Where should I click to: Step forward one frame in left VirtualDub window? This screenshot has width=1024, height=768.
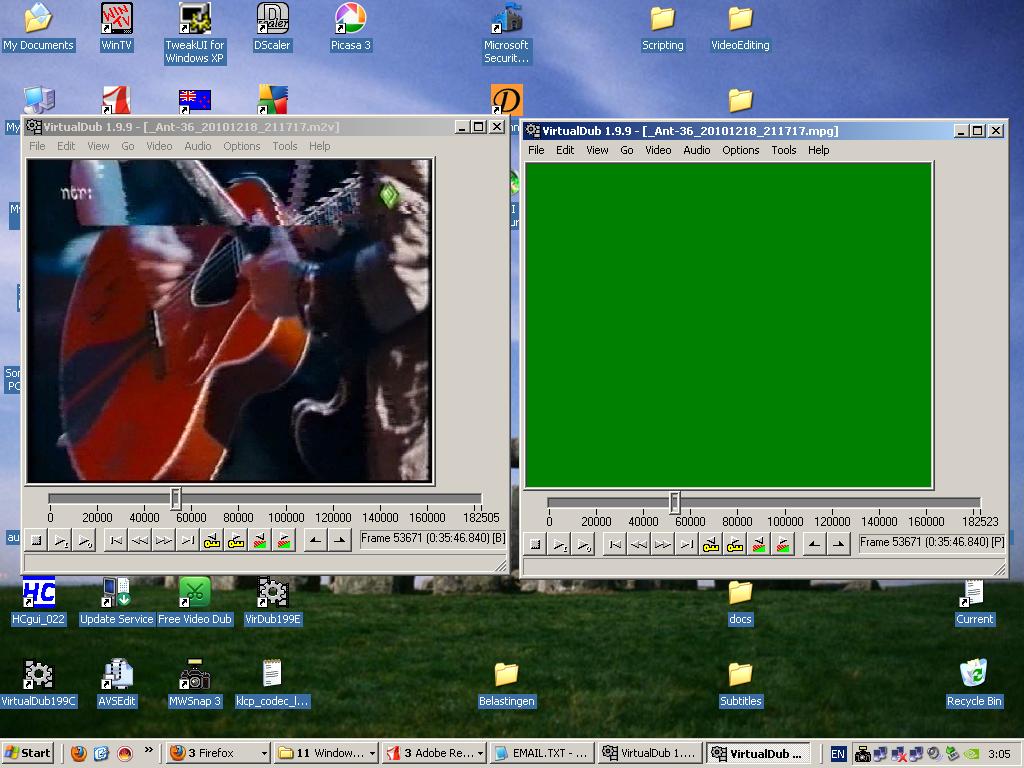164,541
